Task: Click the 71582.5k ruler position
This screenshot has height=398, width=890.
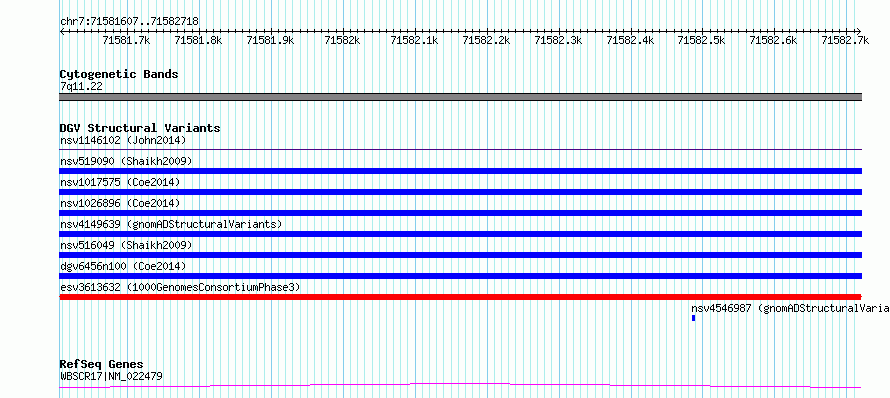Action: click(x=702, y=40)
